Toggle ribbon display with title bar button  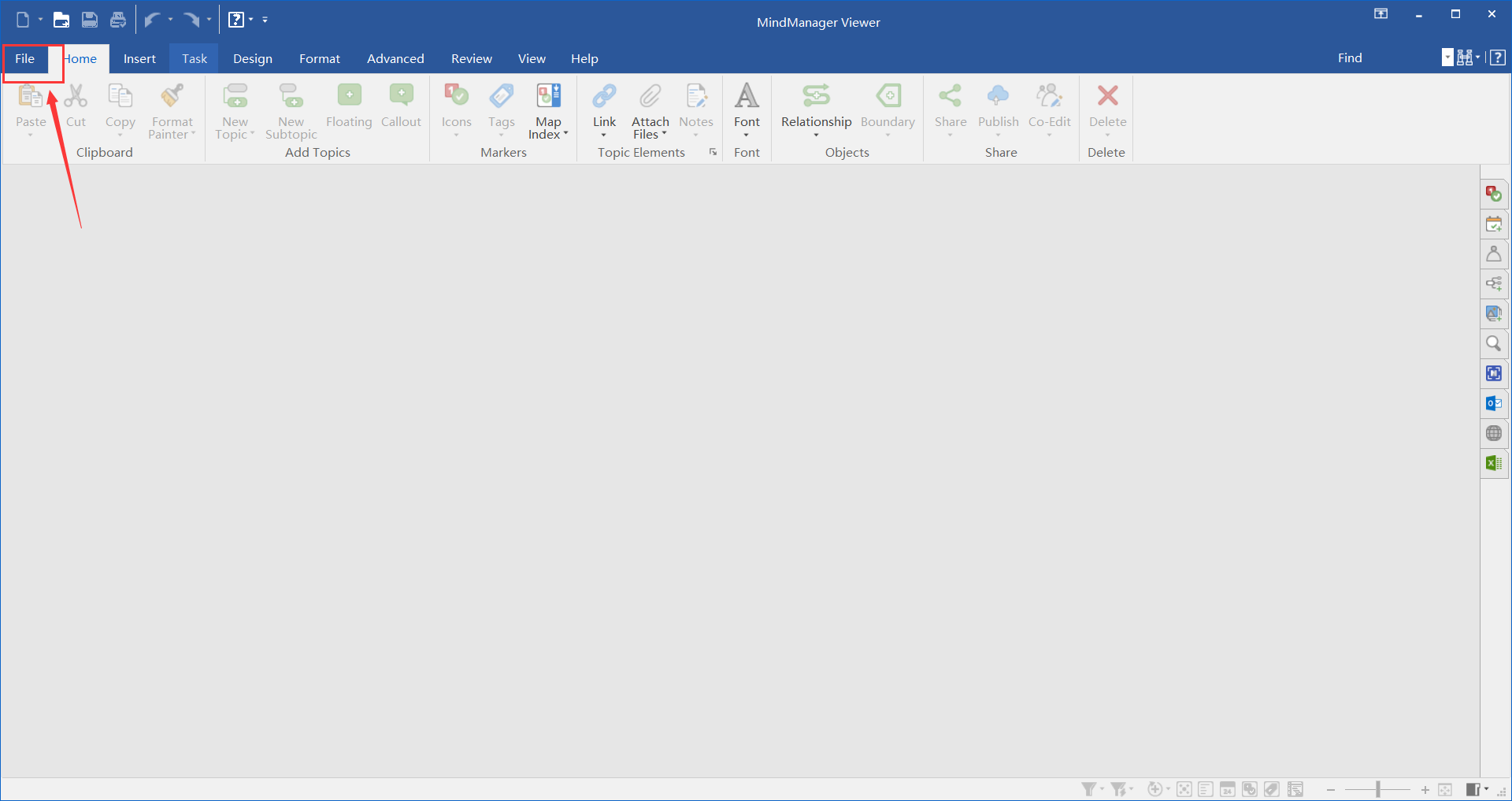pyautogui.click(x=1380, y=14)
